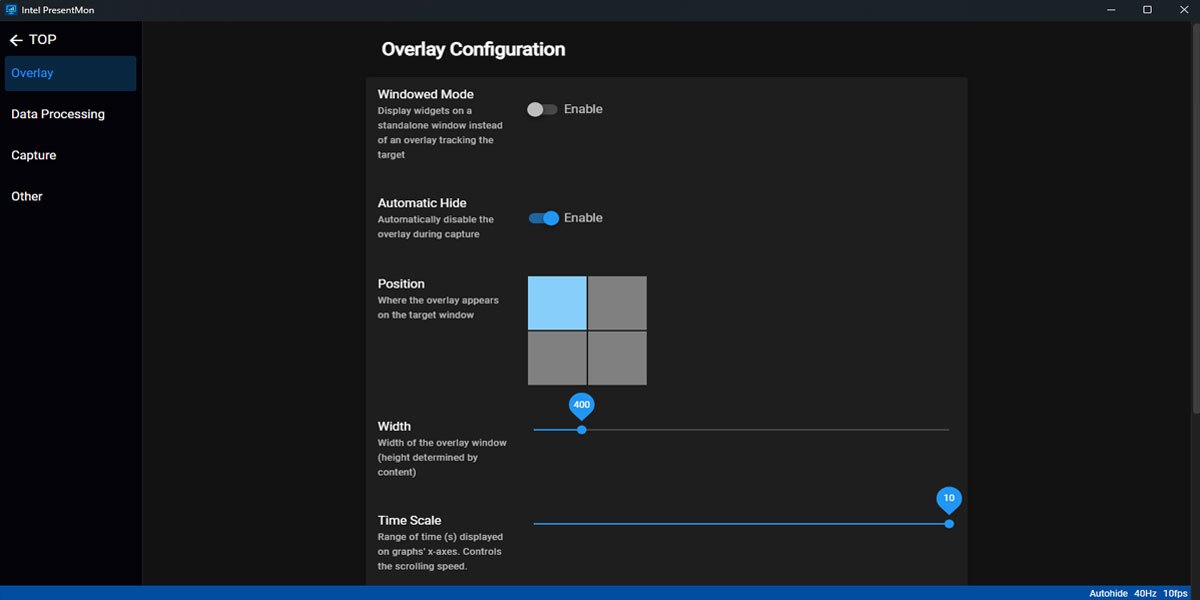
Task: Open the Overlay settings section
Action: (70, 73)
